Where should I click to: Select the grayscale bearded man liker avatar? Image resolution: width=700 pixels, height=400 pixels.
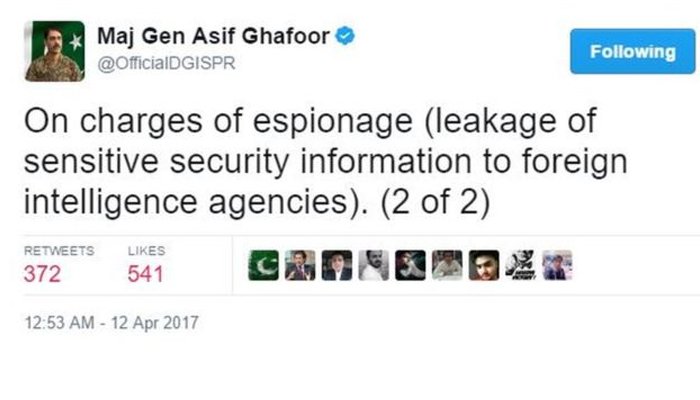373,265
